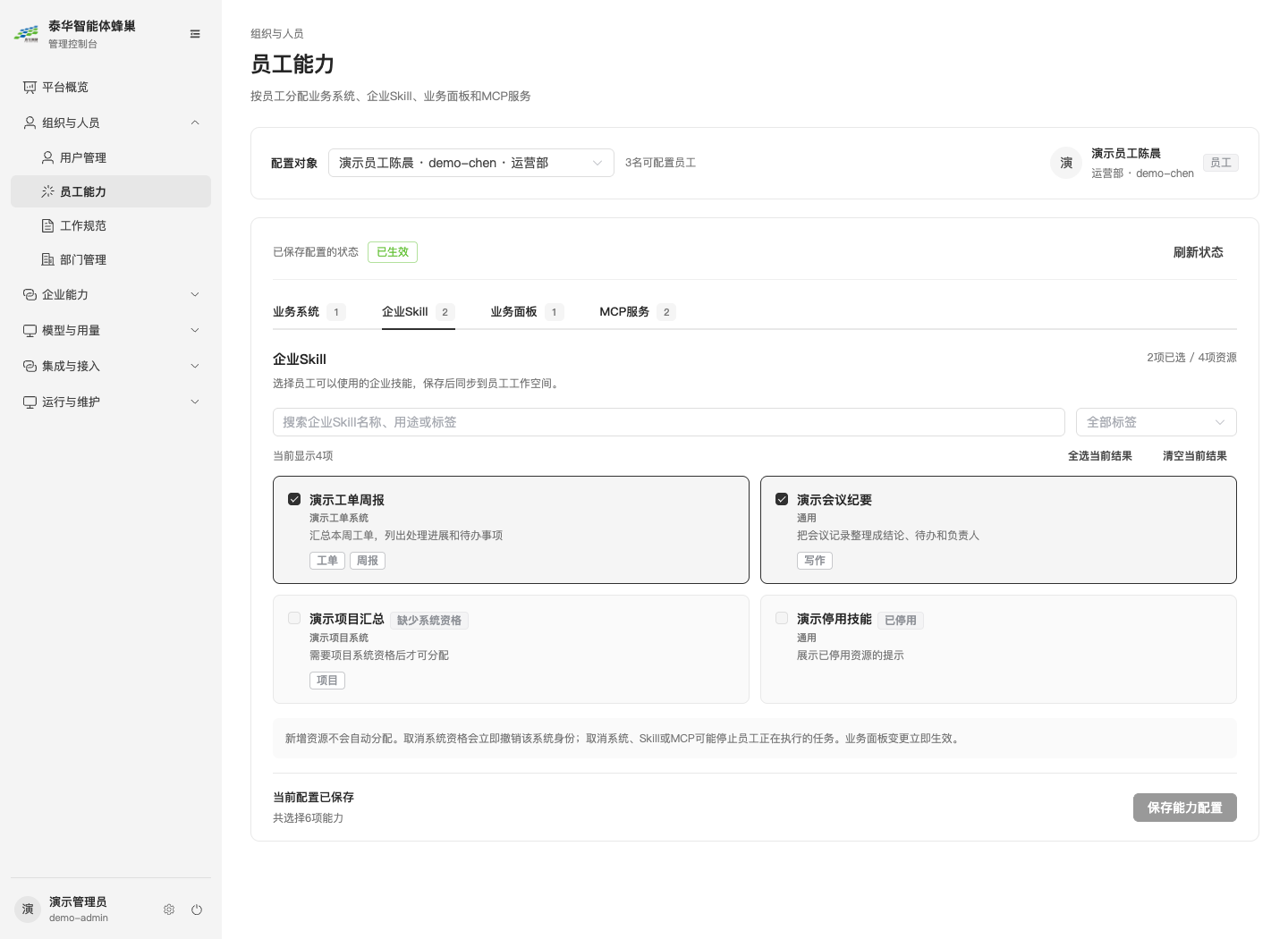1288x939 pixels.
Task: Open the 配置对象 employee dropdown
Action: (x=471, y=163)
